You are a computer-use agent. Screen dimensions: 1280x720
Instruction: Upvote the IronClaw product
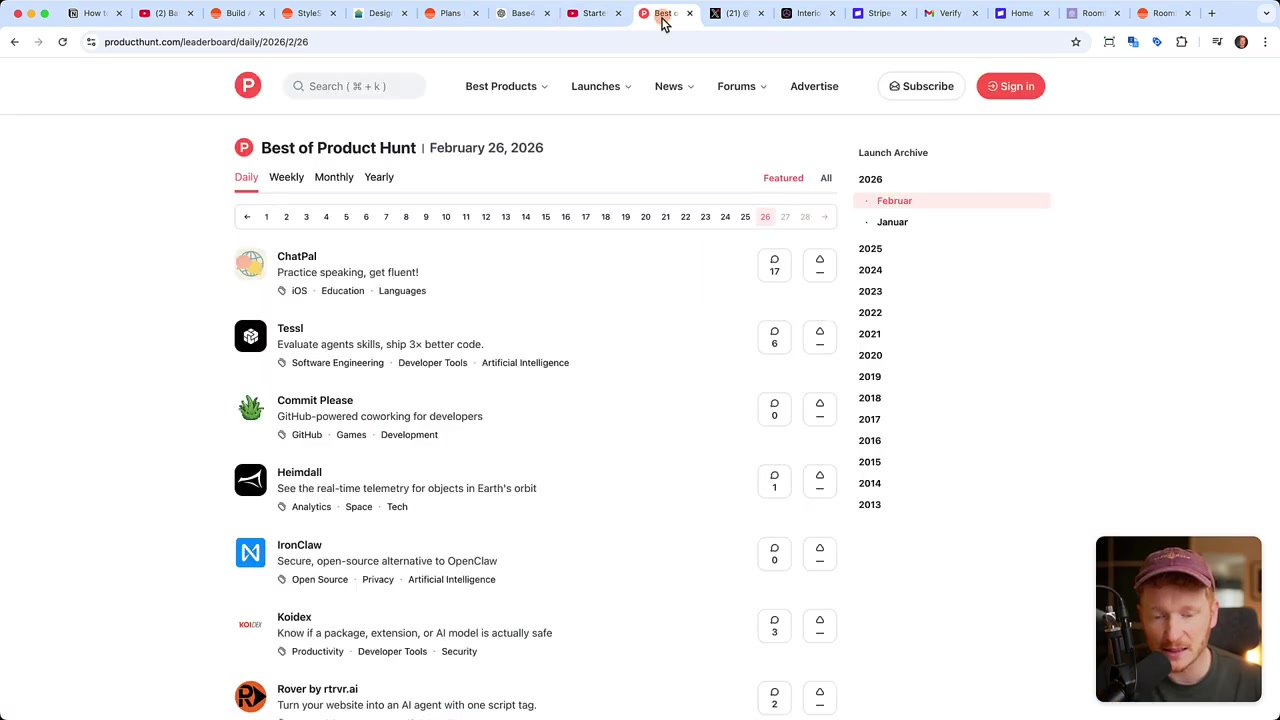[819, 554]
